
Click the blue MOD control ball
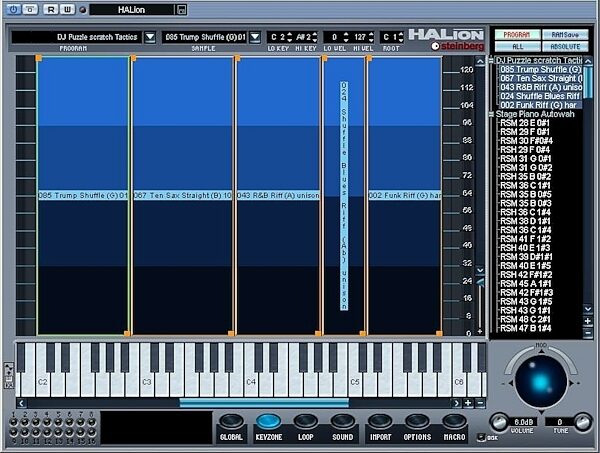coord(541,382)
